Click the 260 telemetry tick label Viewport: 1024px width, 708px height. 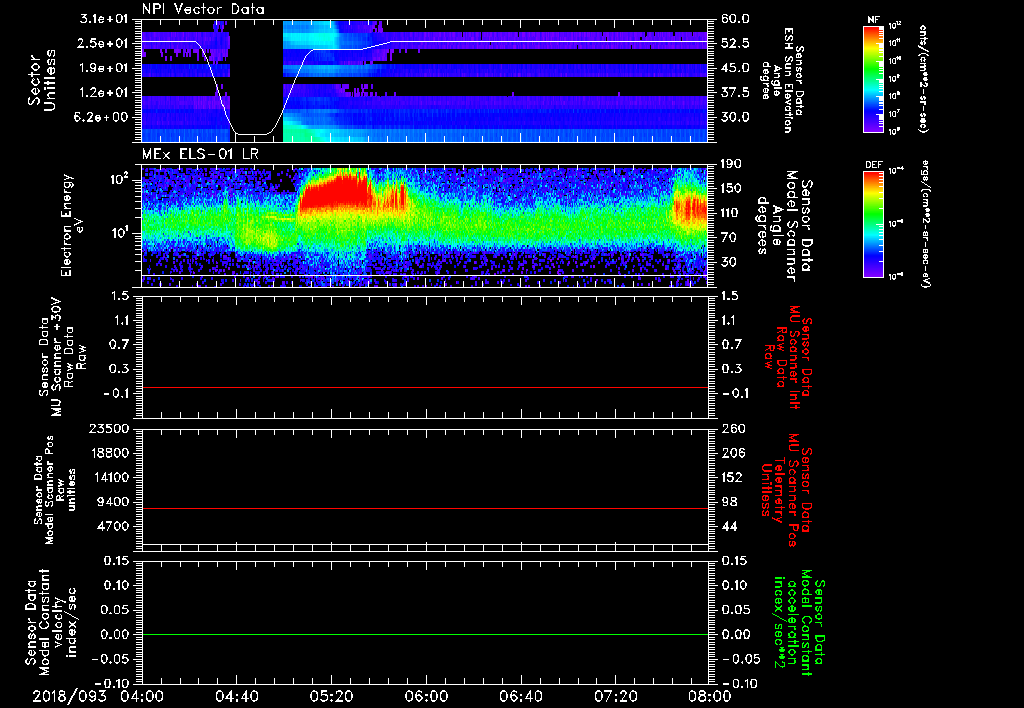coord(731,429)
